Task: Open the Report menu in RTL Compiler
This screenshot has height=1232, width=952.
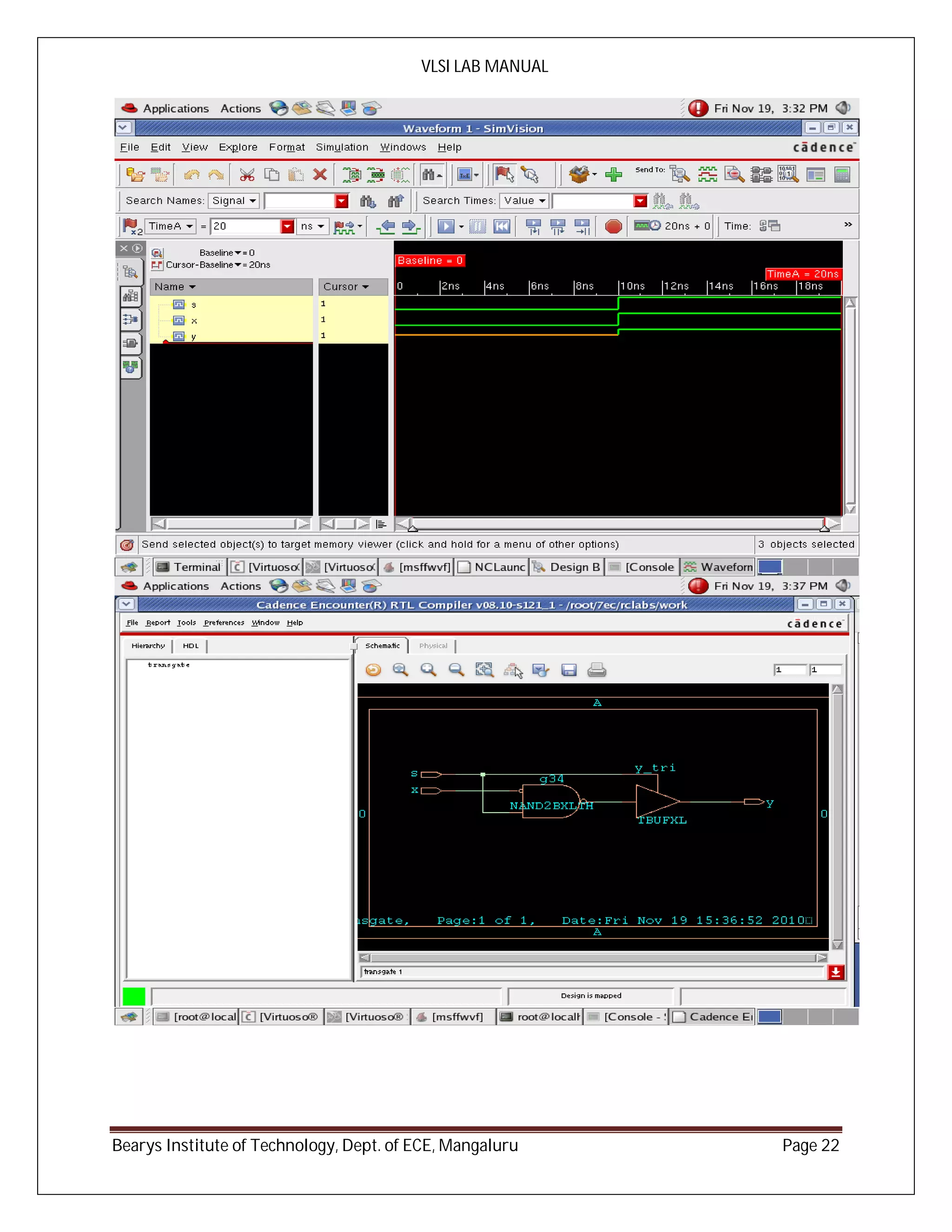Action: [158, 623]
